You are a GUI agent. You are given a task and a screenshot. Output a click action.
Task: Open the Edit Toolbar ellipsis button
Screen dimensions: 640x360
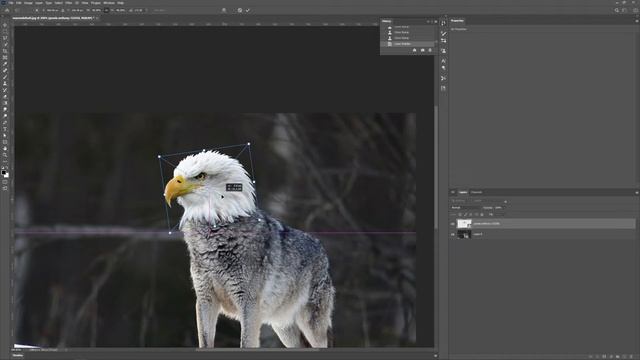click(5, 162)
